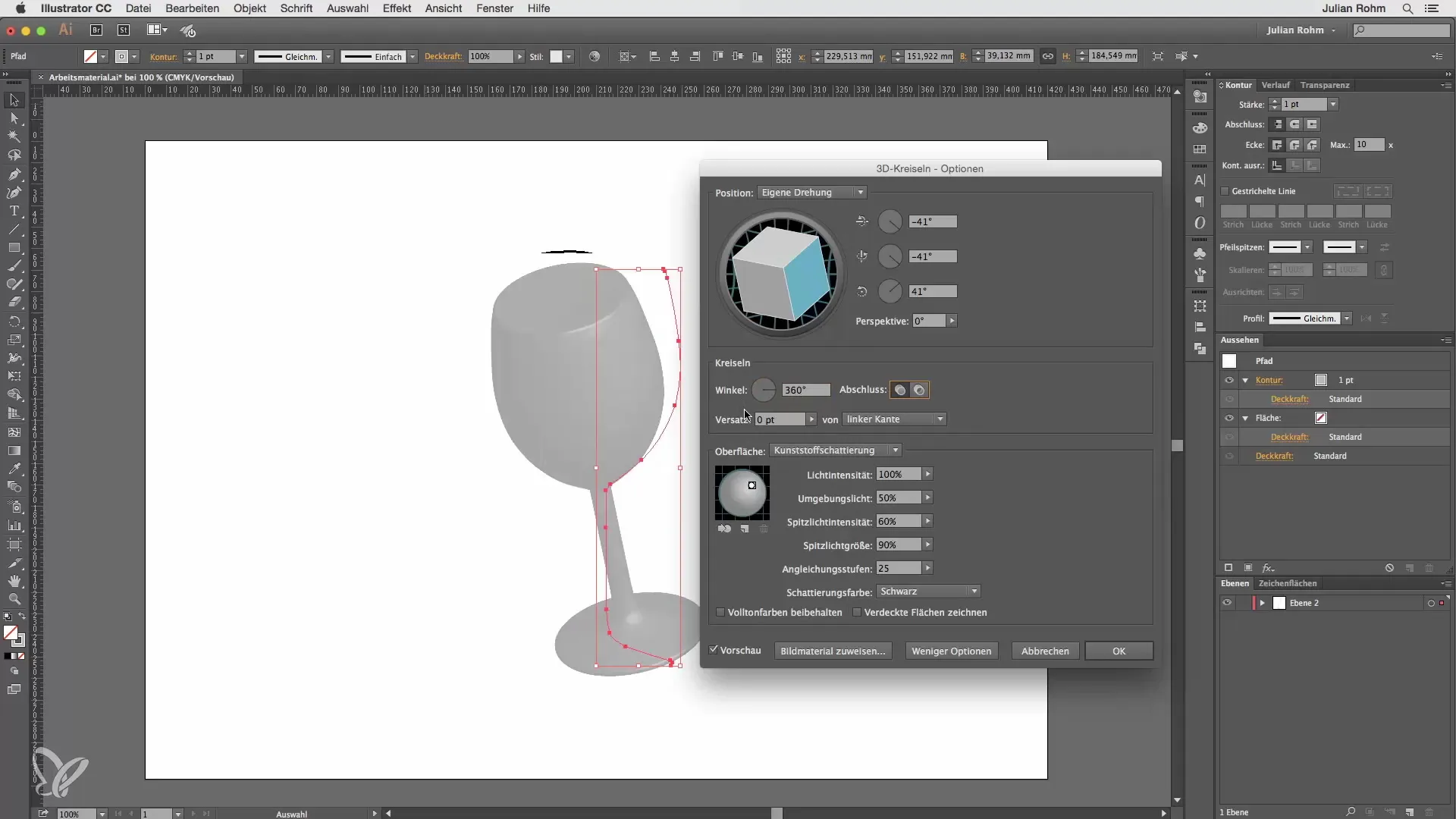Click the 3D rotation cube preview

[781, 273]
